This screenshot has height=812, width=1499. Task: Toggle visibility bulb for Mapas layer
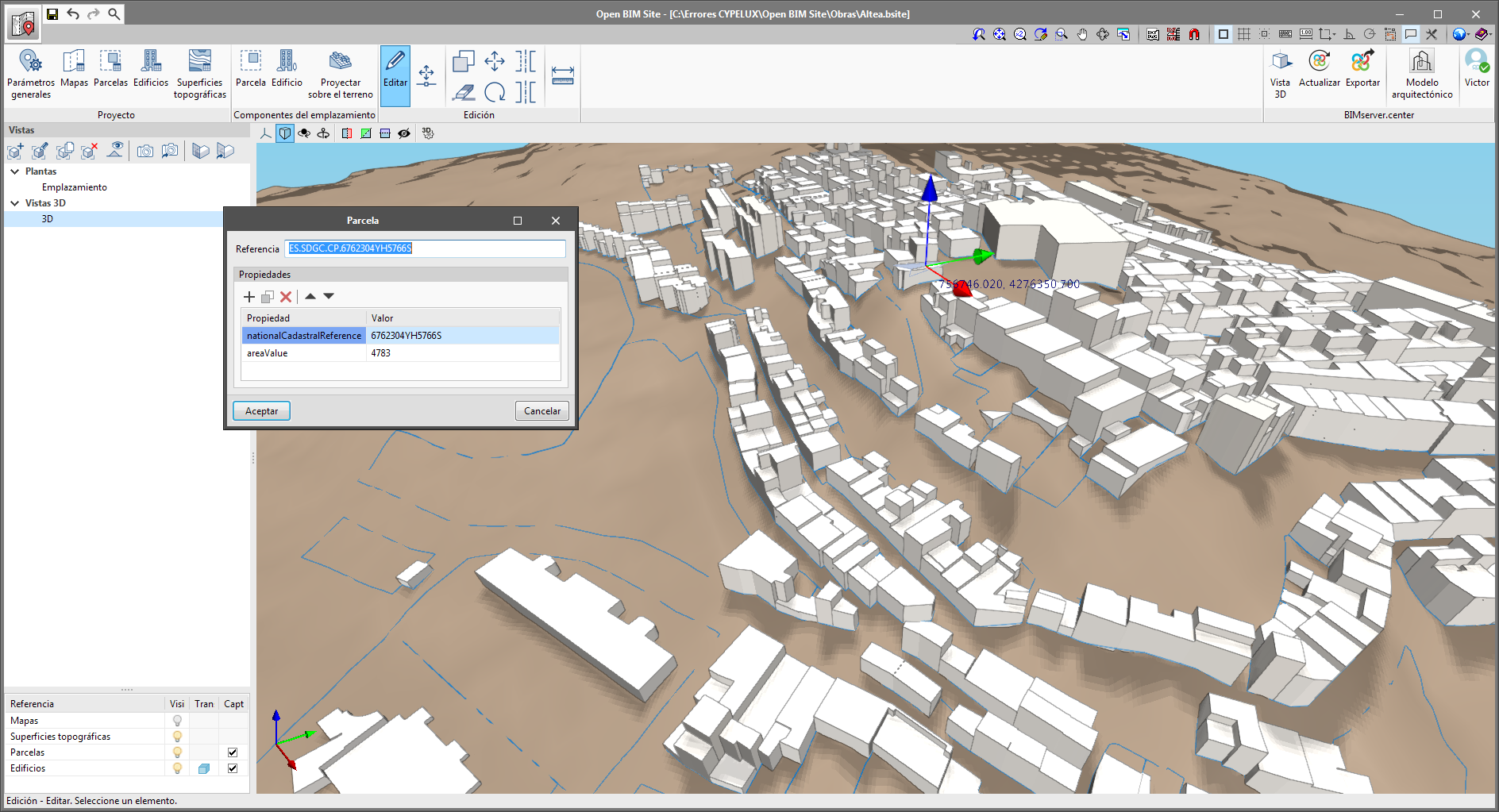177,721
